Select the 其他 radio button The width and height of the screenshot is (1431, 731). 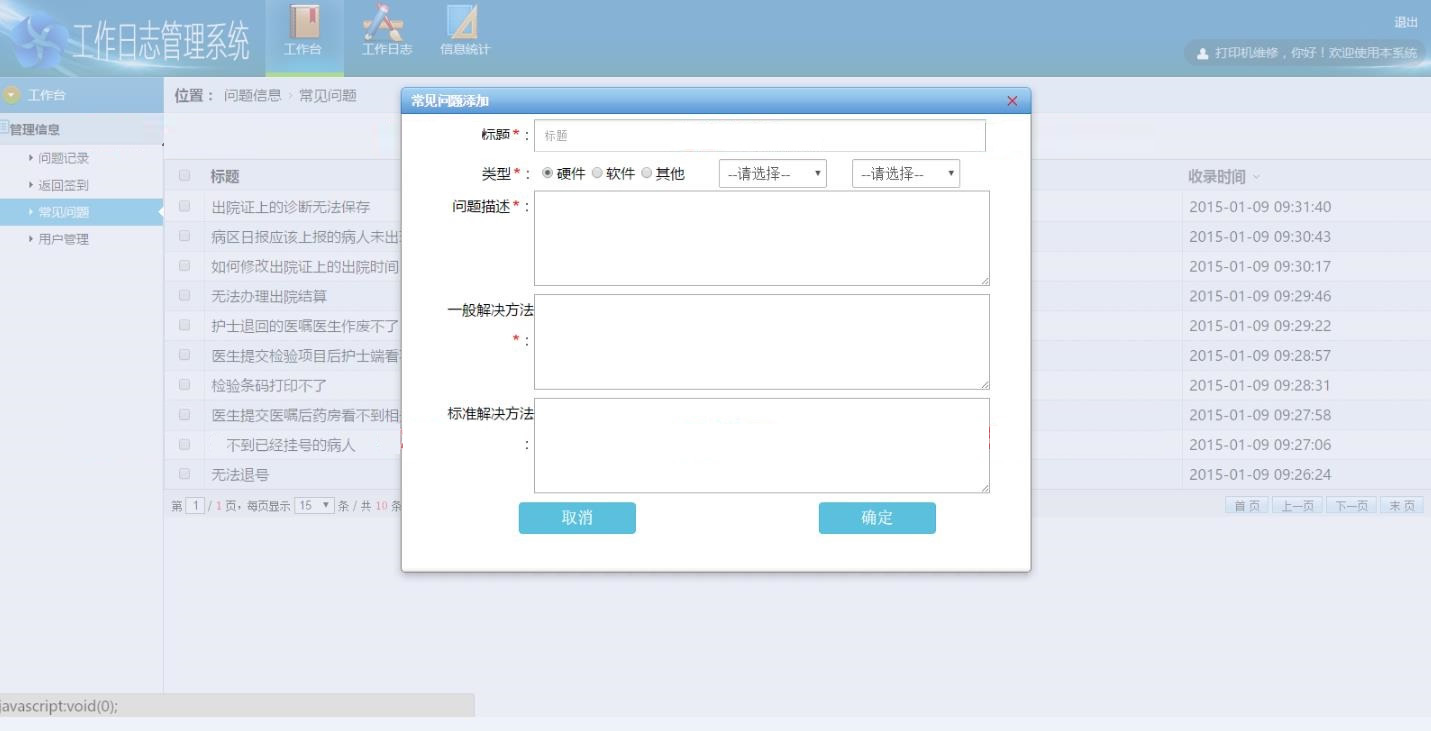[647, 172]
